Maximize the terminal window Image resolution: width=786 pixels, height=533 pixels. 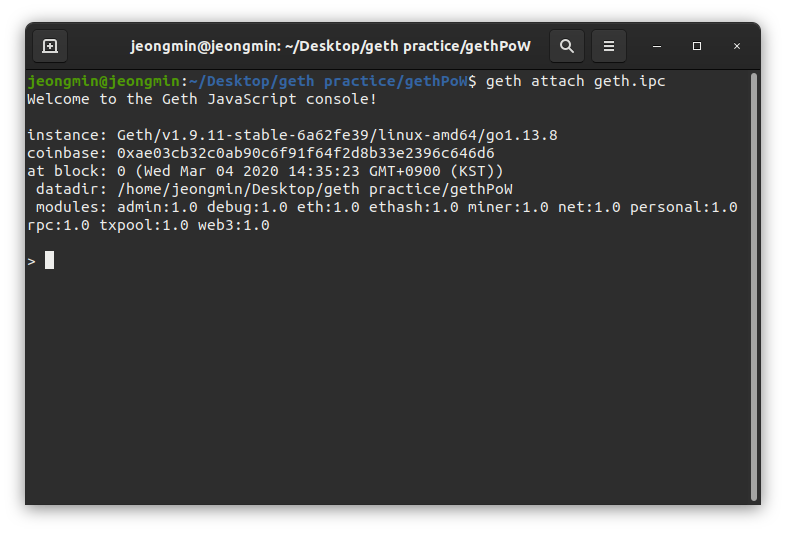(x=697, y=46)
